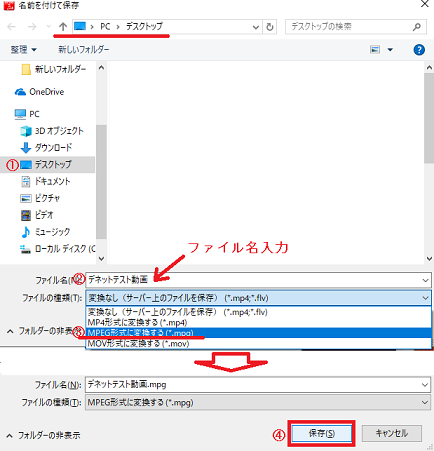434x451 pixels.
Task: Click the 新しいフォルダー toolbar button
Action: click(x=84, y=50)
